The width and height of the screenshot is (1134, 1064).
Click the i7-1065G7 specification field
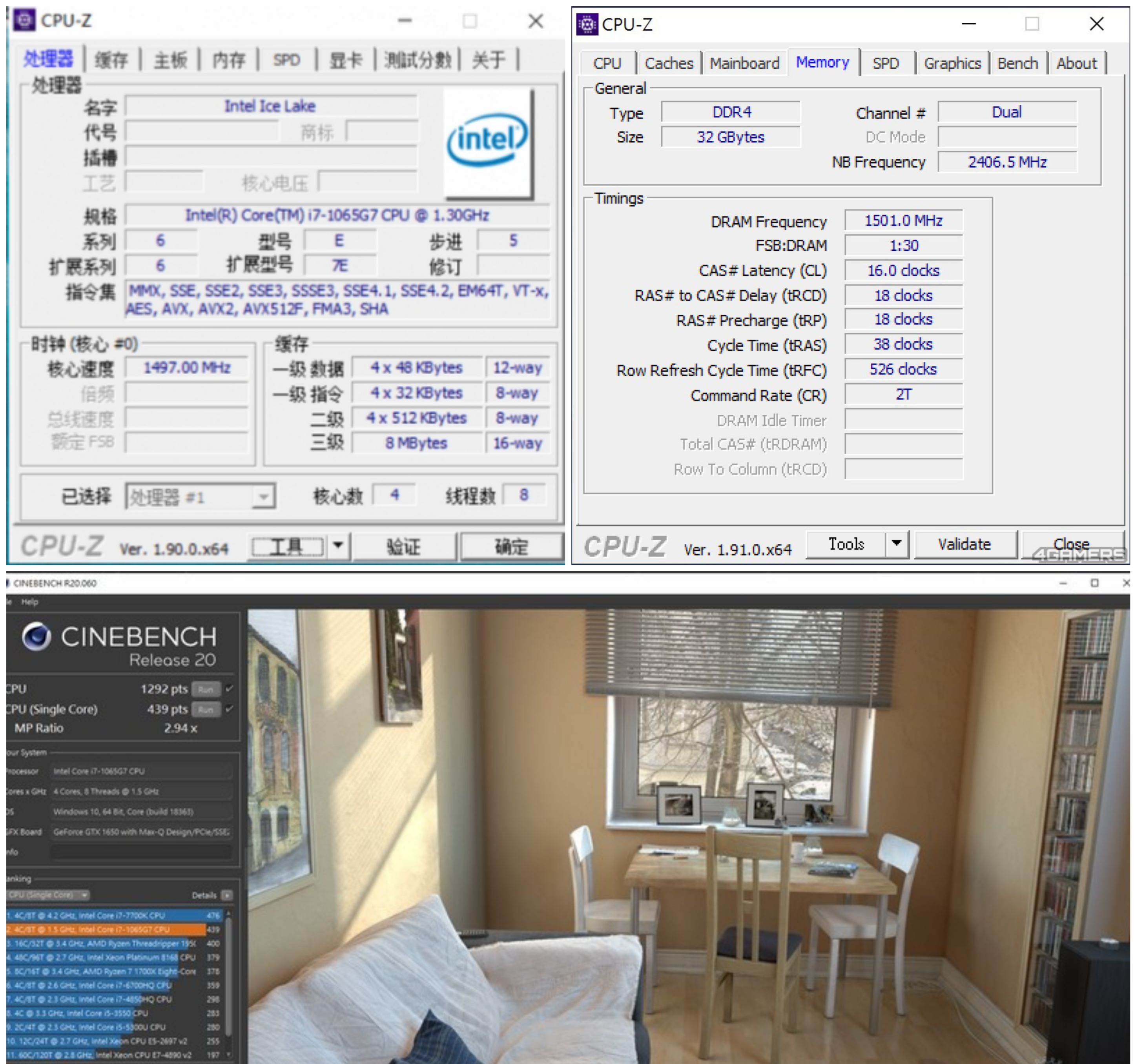click(x=337, y=215)
